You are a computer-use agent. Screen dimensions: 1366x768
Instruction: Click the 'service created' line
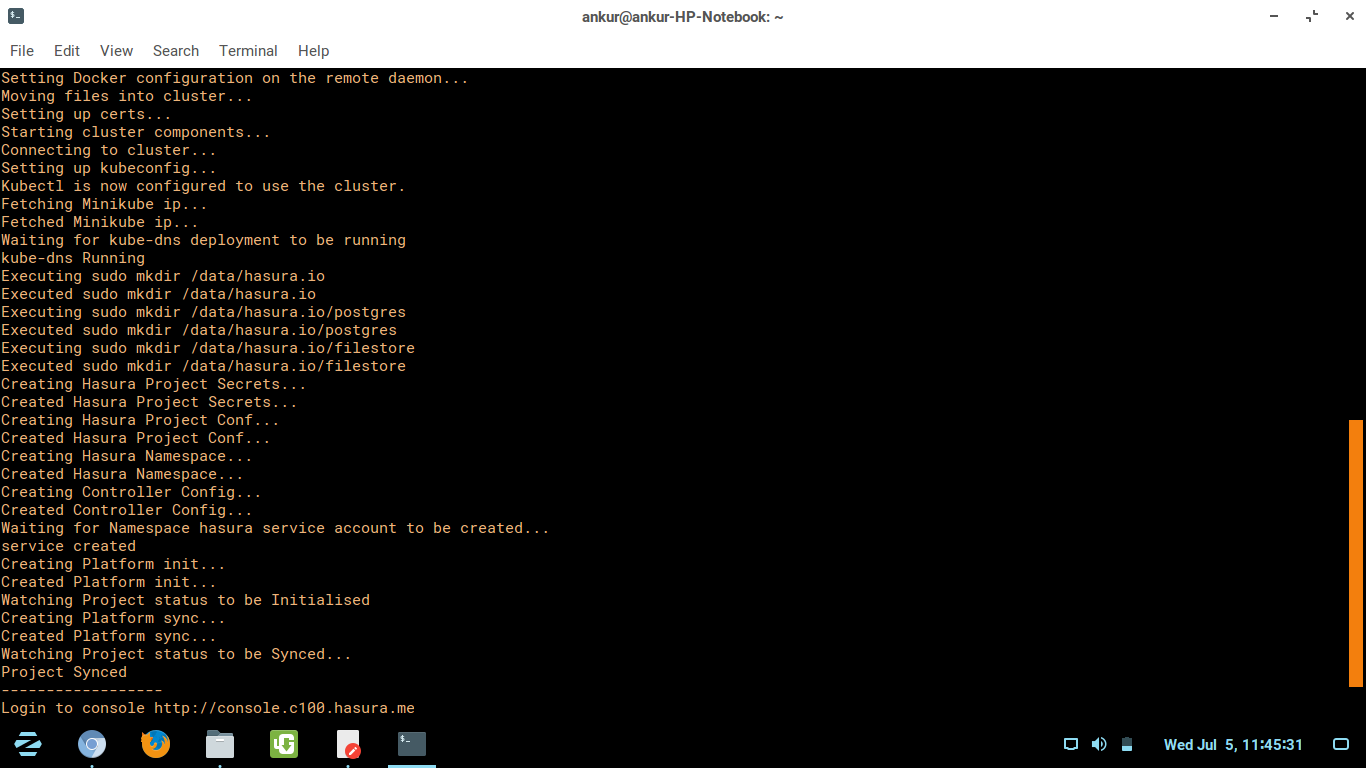68,546
